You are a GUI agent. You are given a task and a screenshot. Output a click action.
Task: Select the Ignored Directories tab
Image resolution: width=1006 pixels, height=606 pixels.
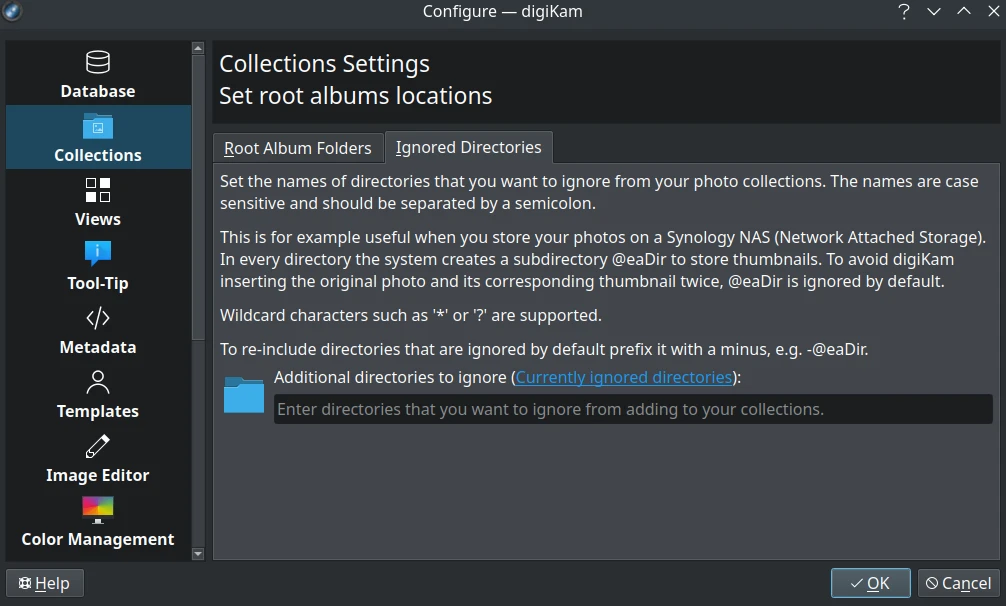pyautogui.click(x=469, y=147)
